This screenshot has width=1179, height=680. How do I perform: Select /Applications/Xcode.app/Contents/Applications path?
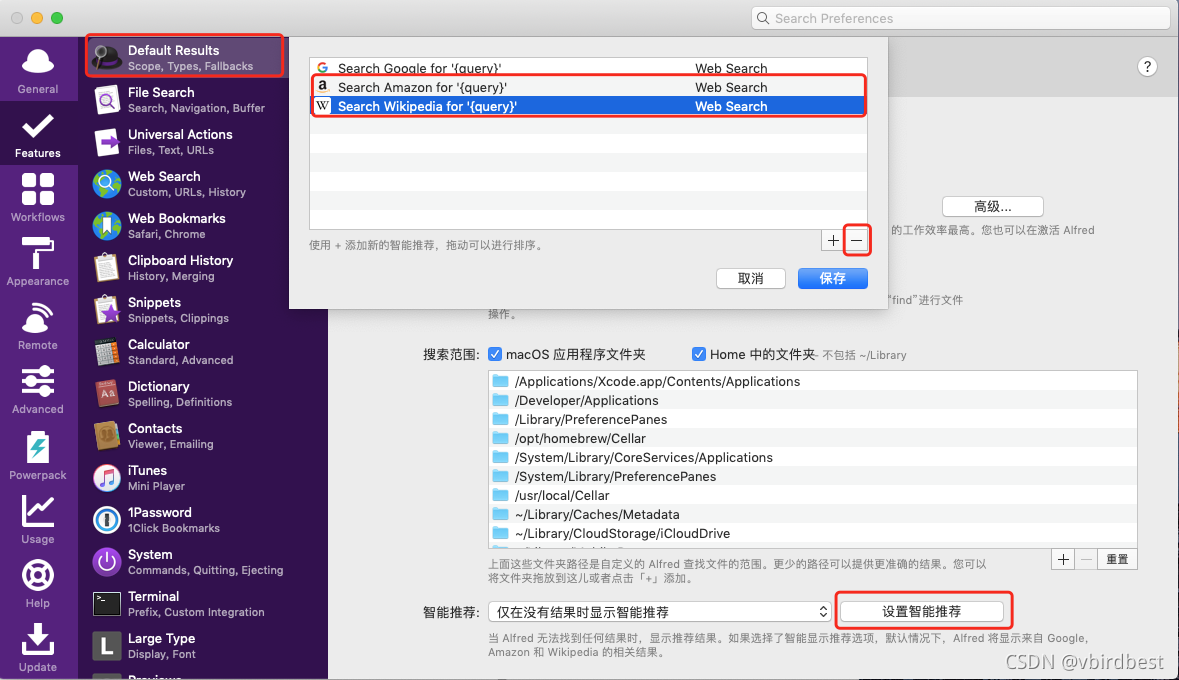pos(812,381)
